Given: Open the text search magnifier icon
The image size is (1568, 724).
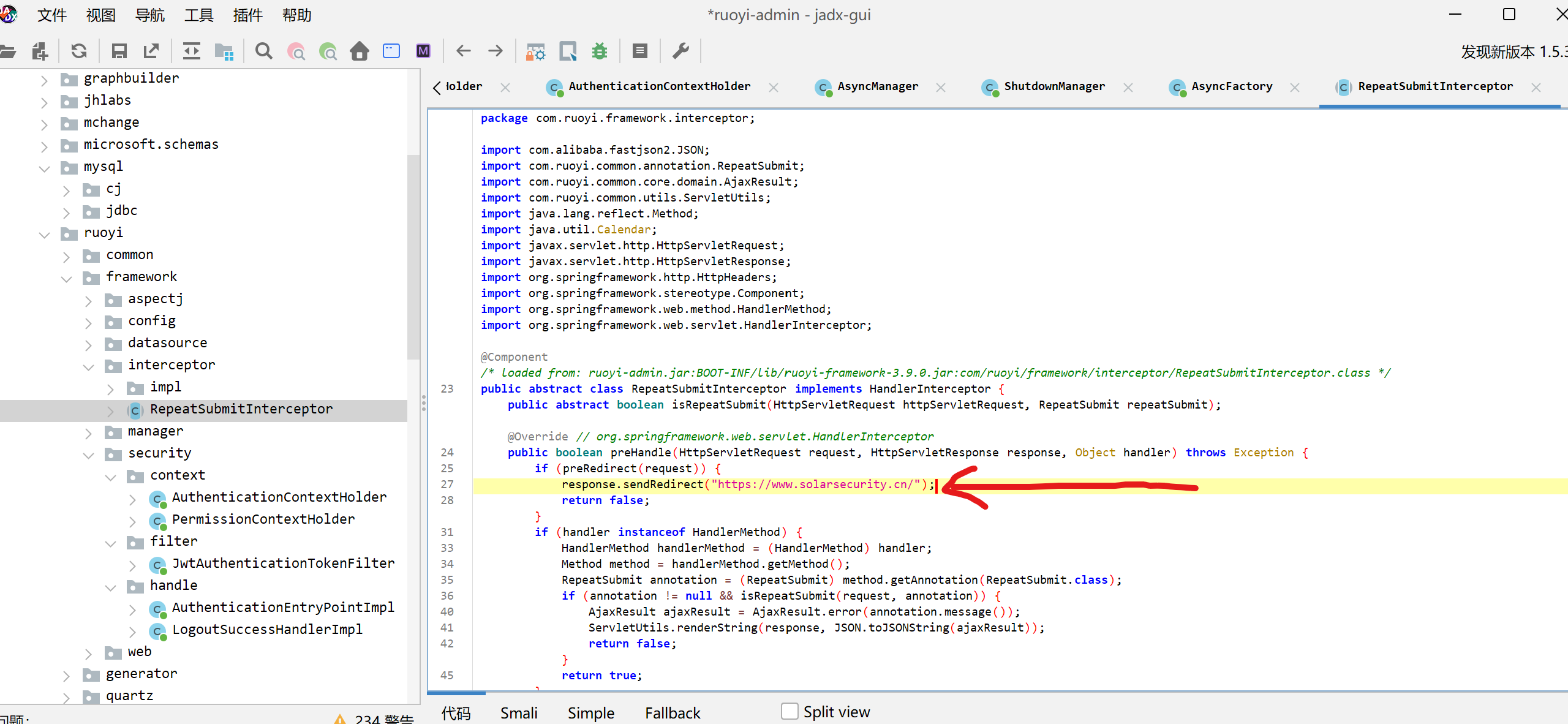Looking at the screenshot, I should 264,51.
